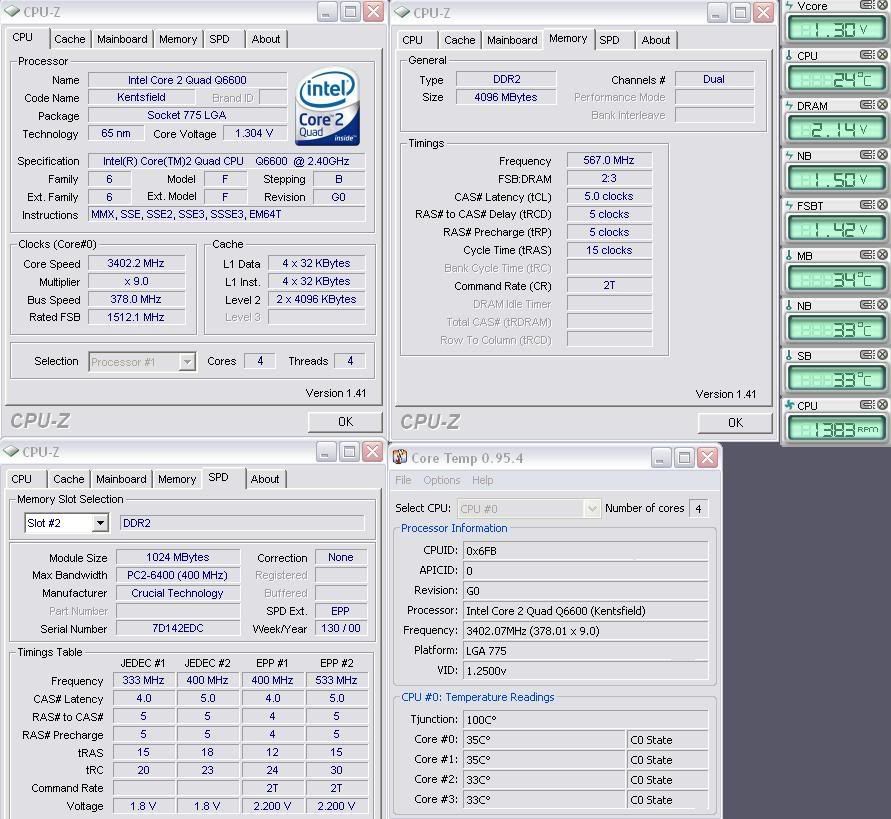Click the thermometer icon on the MB panel
This screenshot has height=819, width=891.
(789, 256)
